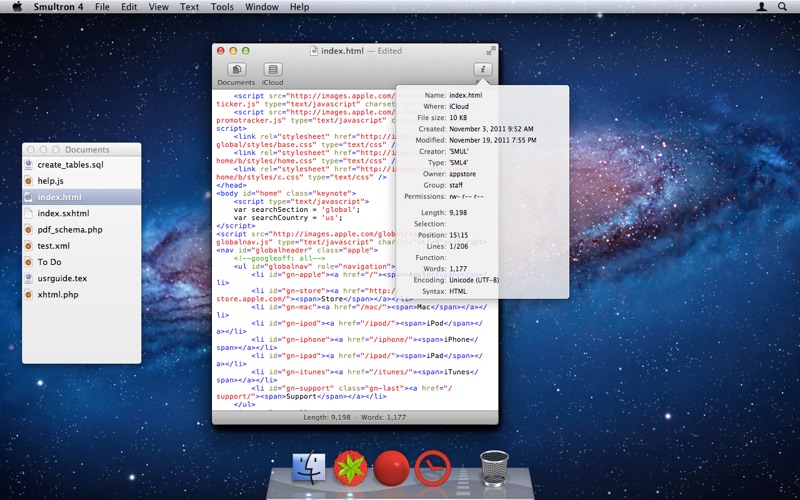Click the Where value iCloud in info popover
The height and width of the screenshot is (500, 800).
(459, 107)
